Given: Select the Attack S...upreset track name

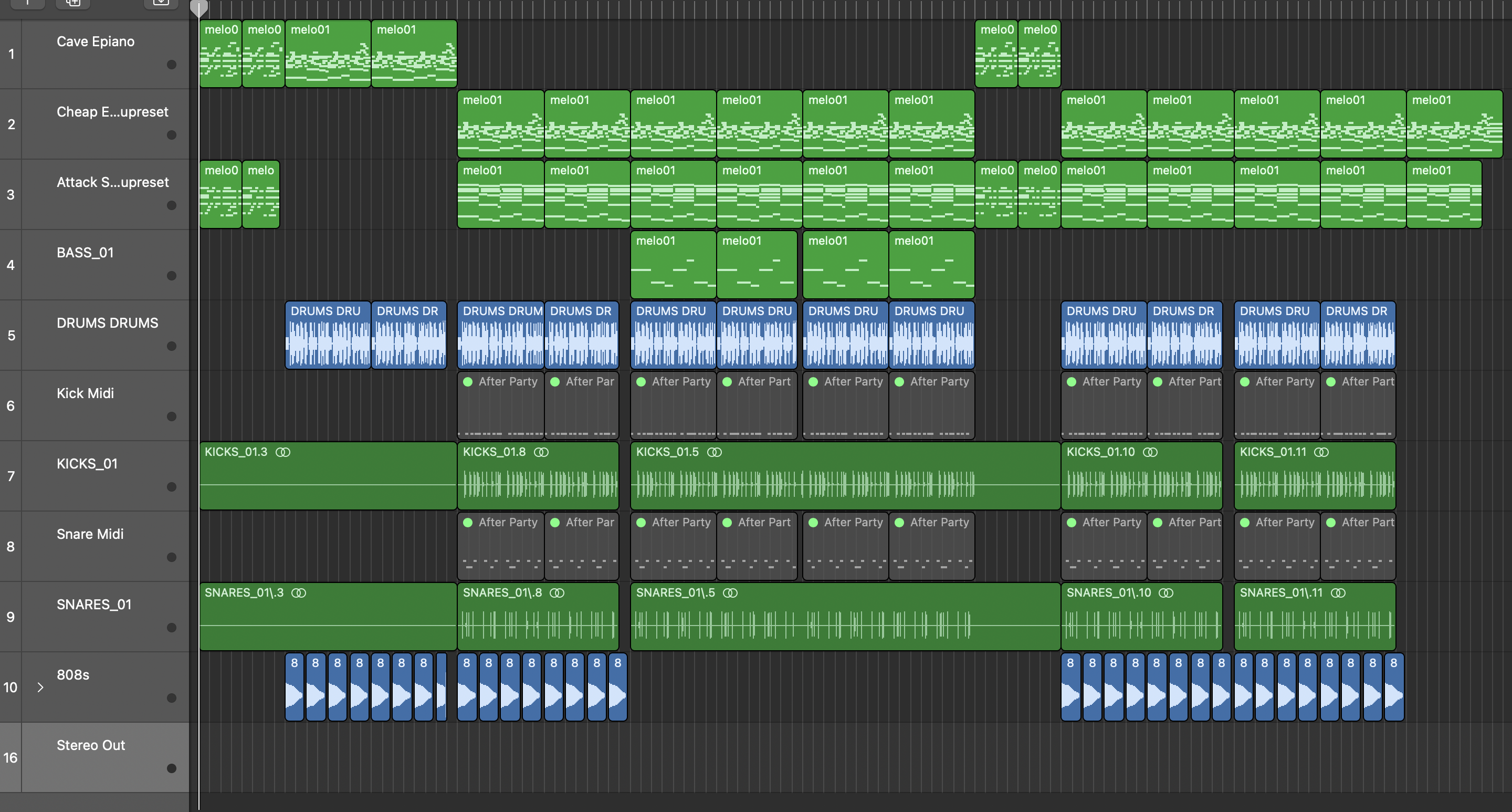Looking at the screenshot, I should 113,183.
